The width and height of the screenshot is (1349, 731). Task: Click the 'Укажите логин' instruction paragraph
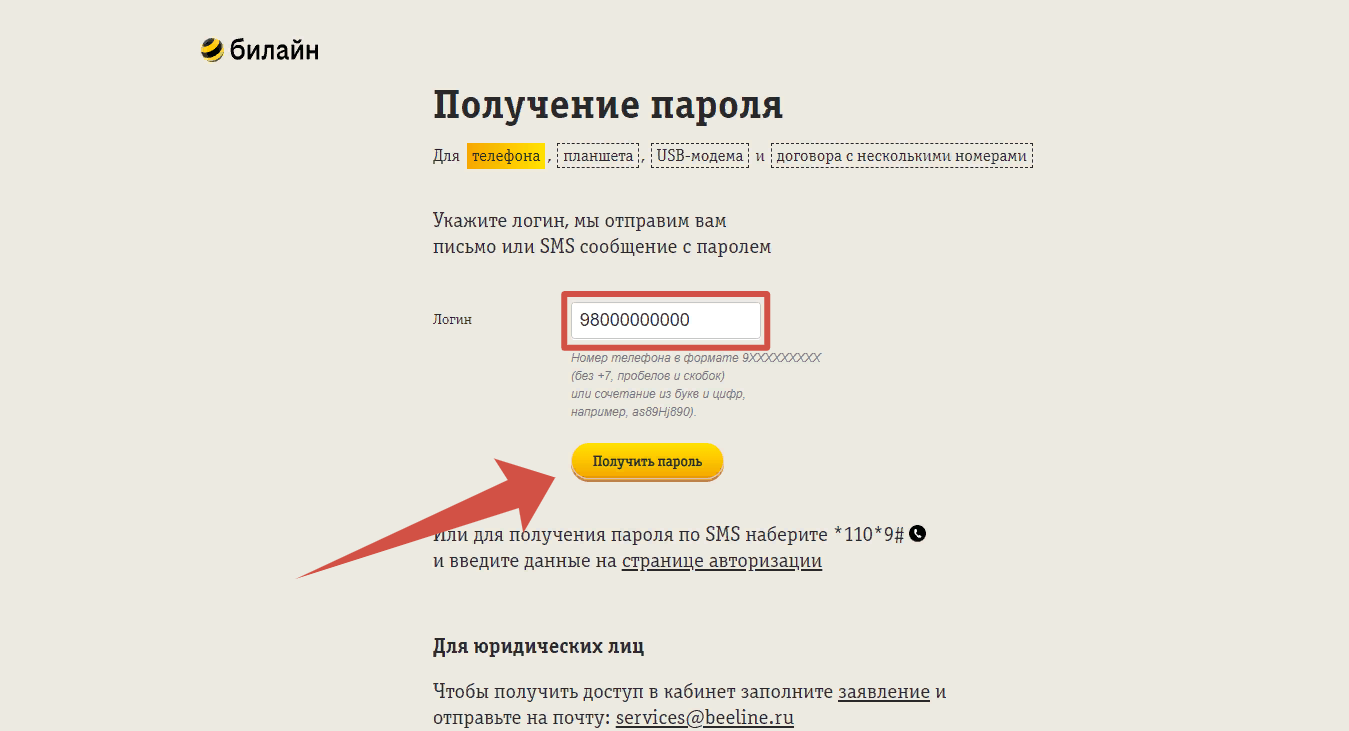coord(601,233)
